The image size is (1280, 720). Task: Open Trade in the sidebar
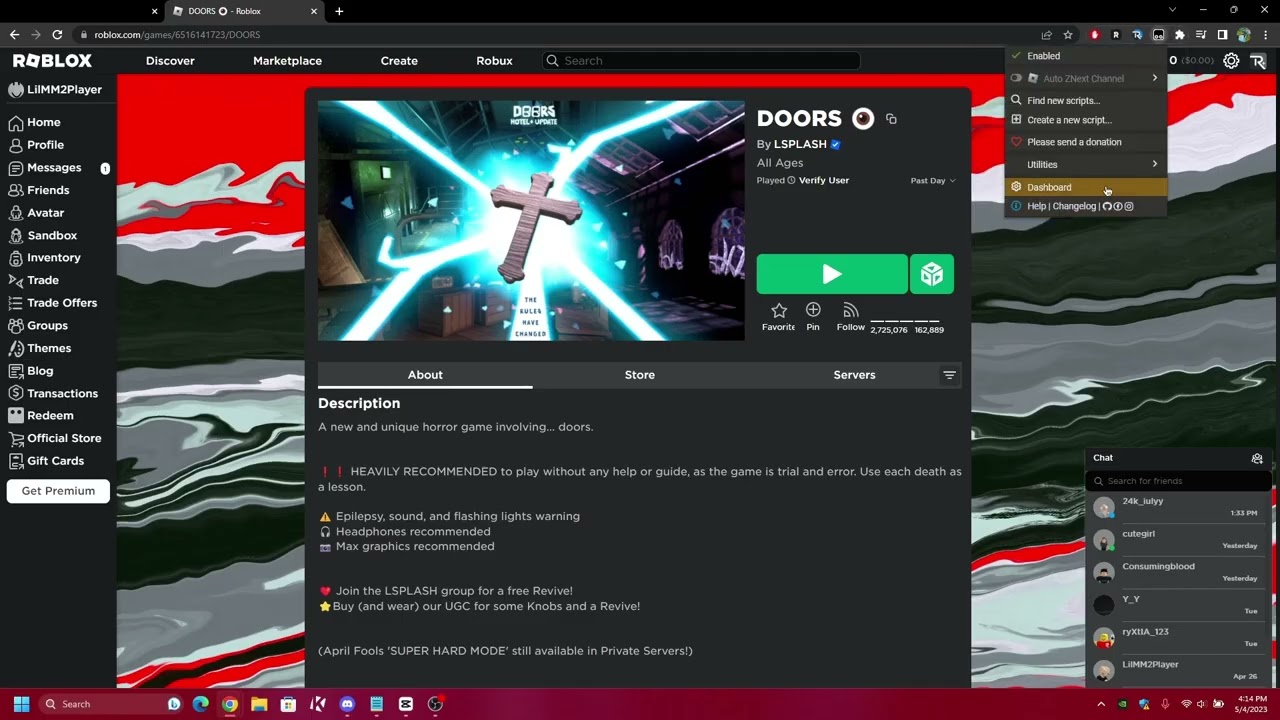click(x=33, y=281)
